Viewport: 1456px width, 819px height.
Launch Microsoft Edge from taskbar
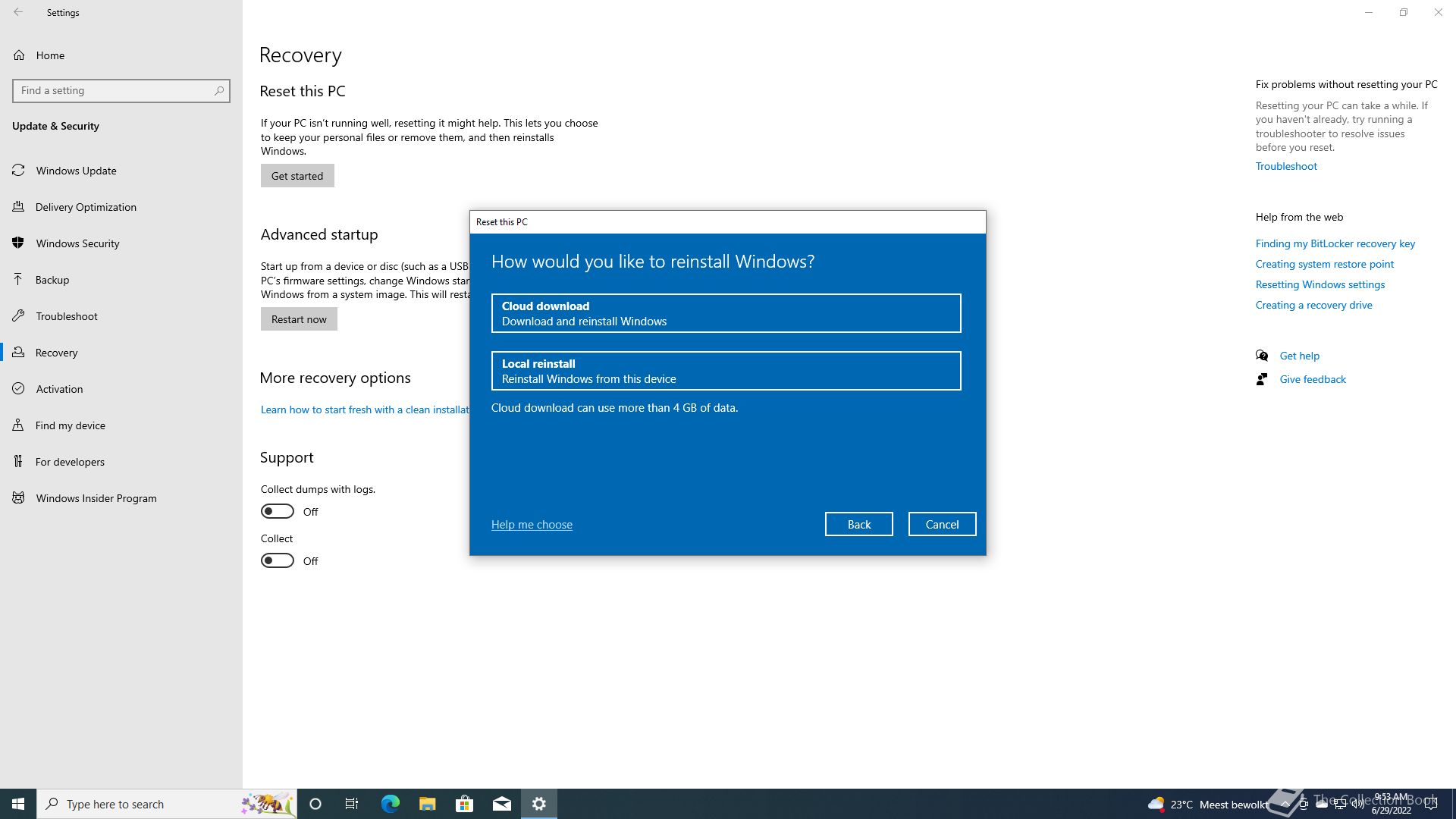point(390,804)
